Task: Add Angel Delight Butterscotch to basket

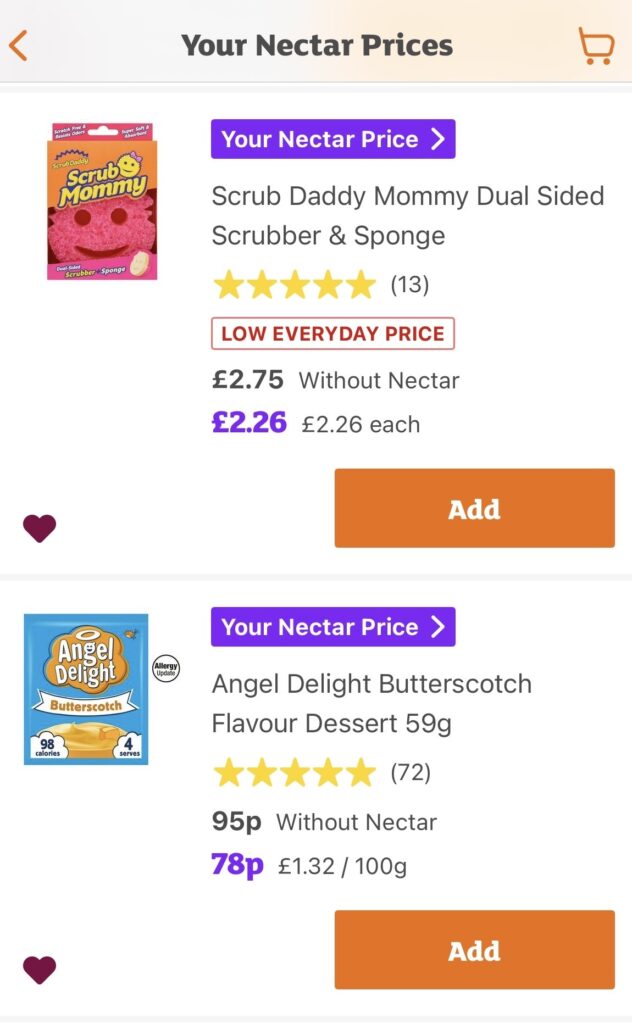Action: 473,949
